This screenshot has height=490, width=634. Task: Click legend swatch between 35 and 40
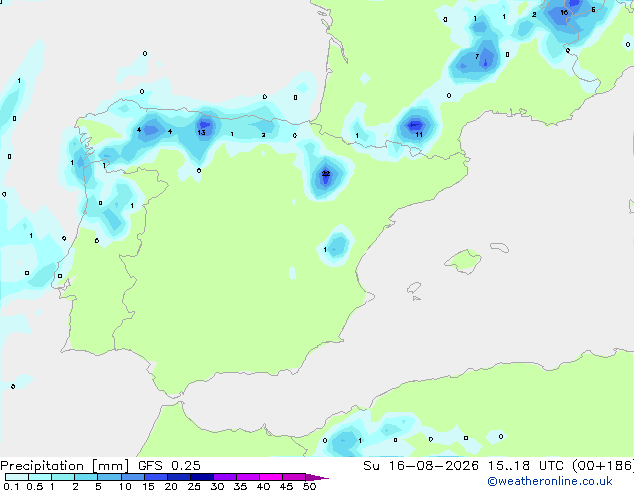pos(247,477)
